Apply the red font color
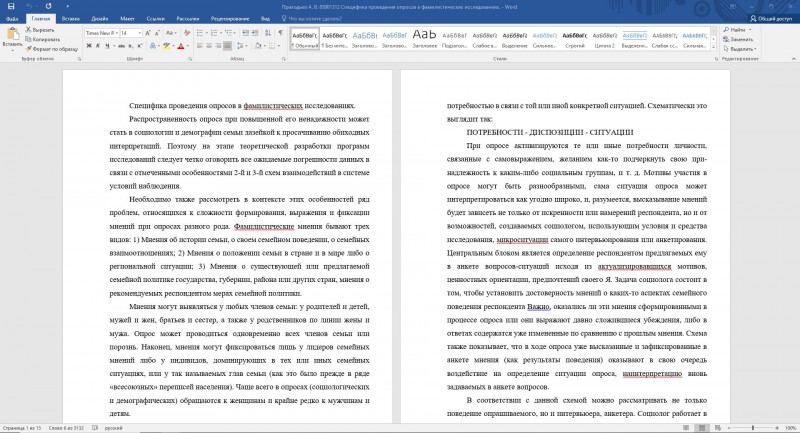 [x=181, y=46]
